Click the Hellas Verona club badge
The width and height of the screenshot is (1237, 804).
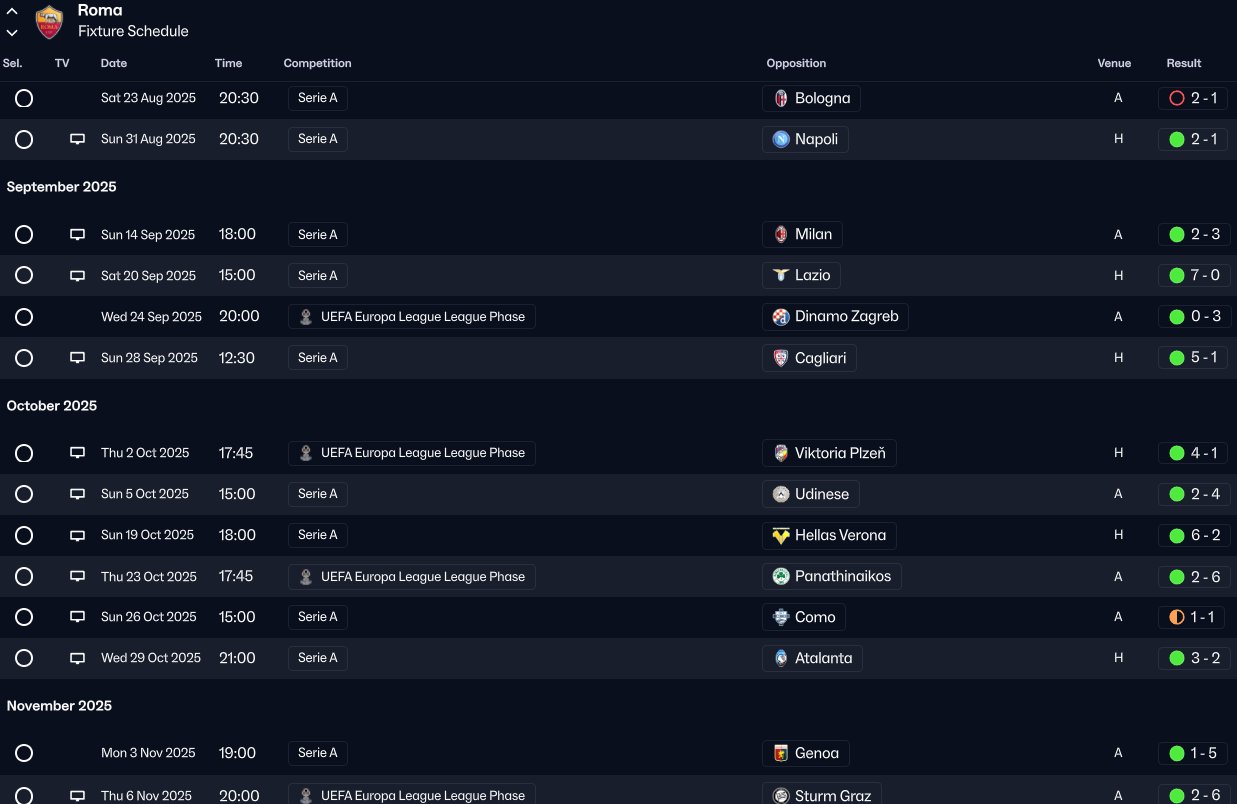[781, 535]
